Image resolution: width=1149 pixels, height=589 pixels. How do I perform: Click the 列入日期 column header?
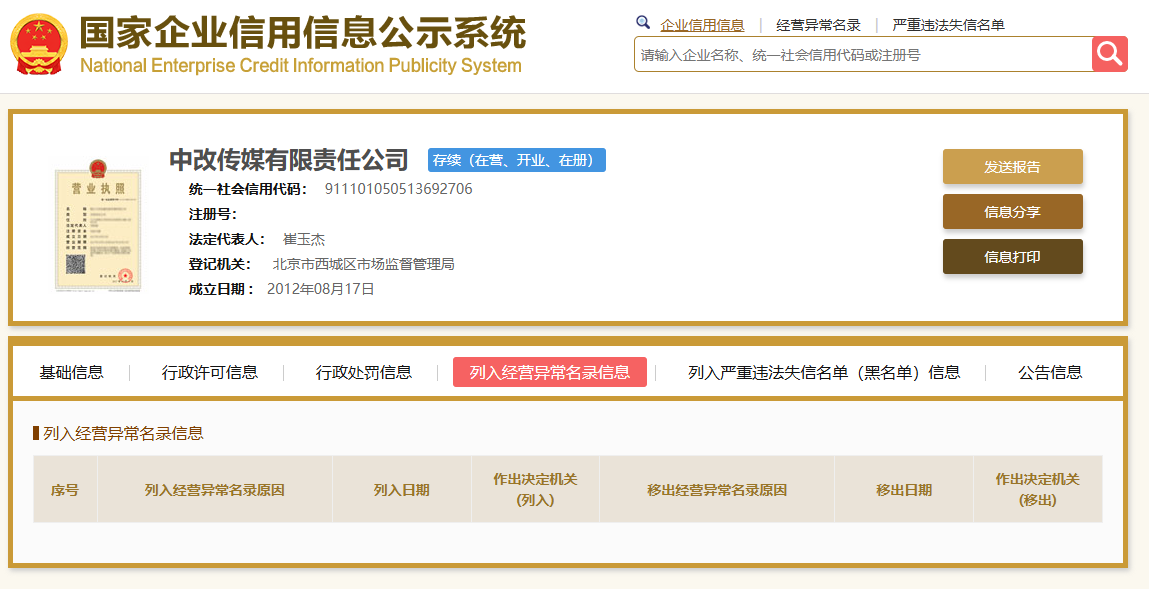(x=402, y=489)
